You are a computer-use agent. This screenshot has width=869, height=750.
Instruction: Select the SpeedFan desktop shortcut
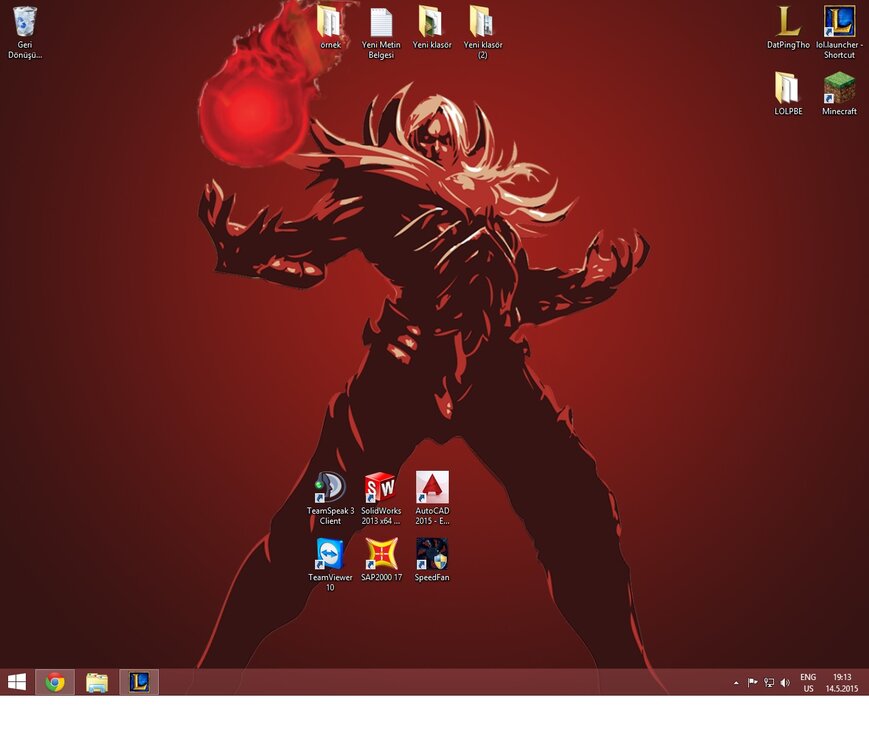tap(432, 554)
